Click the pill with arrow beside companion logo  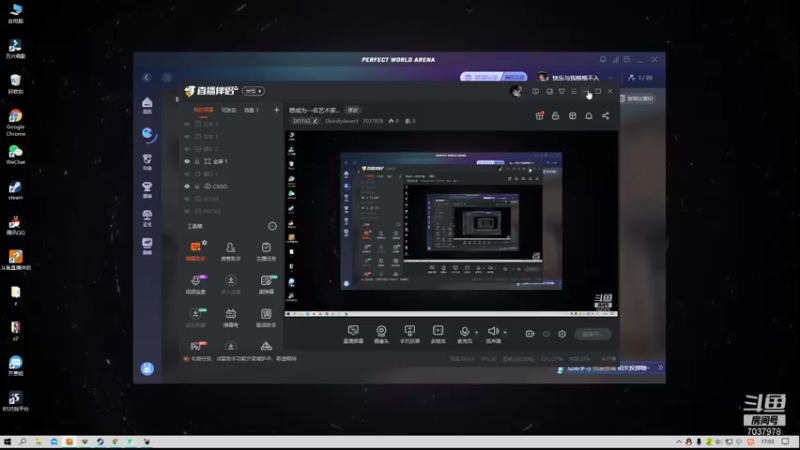tap(253, 91)
